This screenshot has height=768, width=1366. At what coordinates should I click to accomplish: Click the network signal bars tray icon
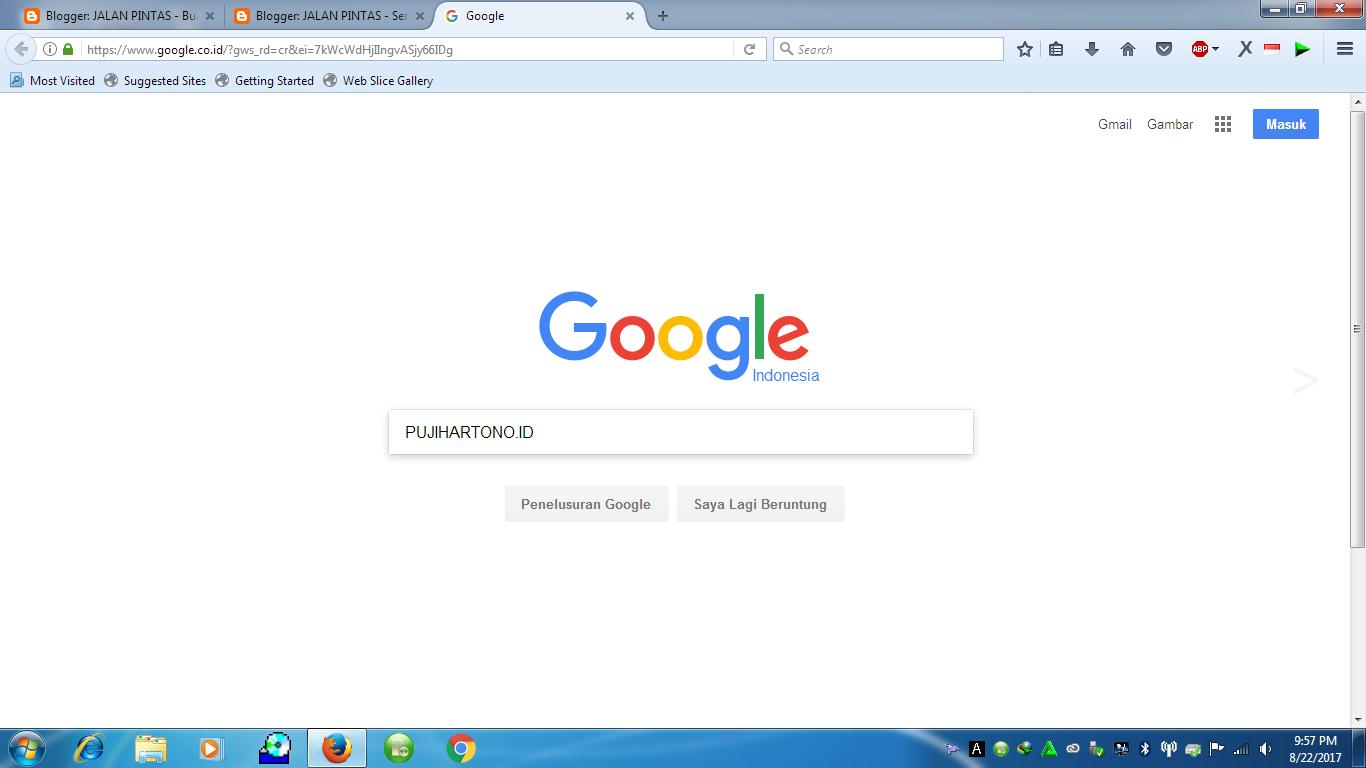point(1241,748)
